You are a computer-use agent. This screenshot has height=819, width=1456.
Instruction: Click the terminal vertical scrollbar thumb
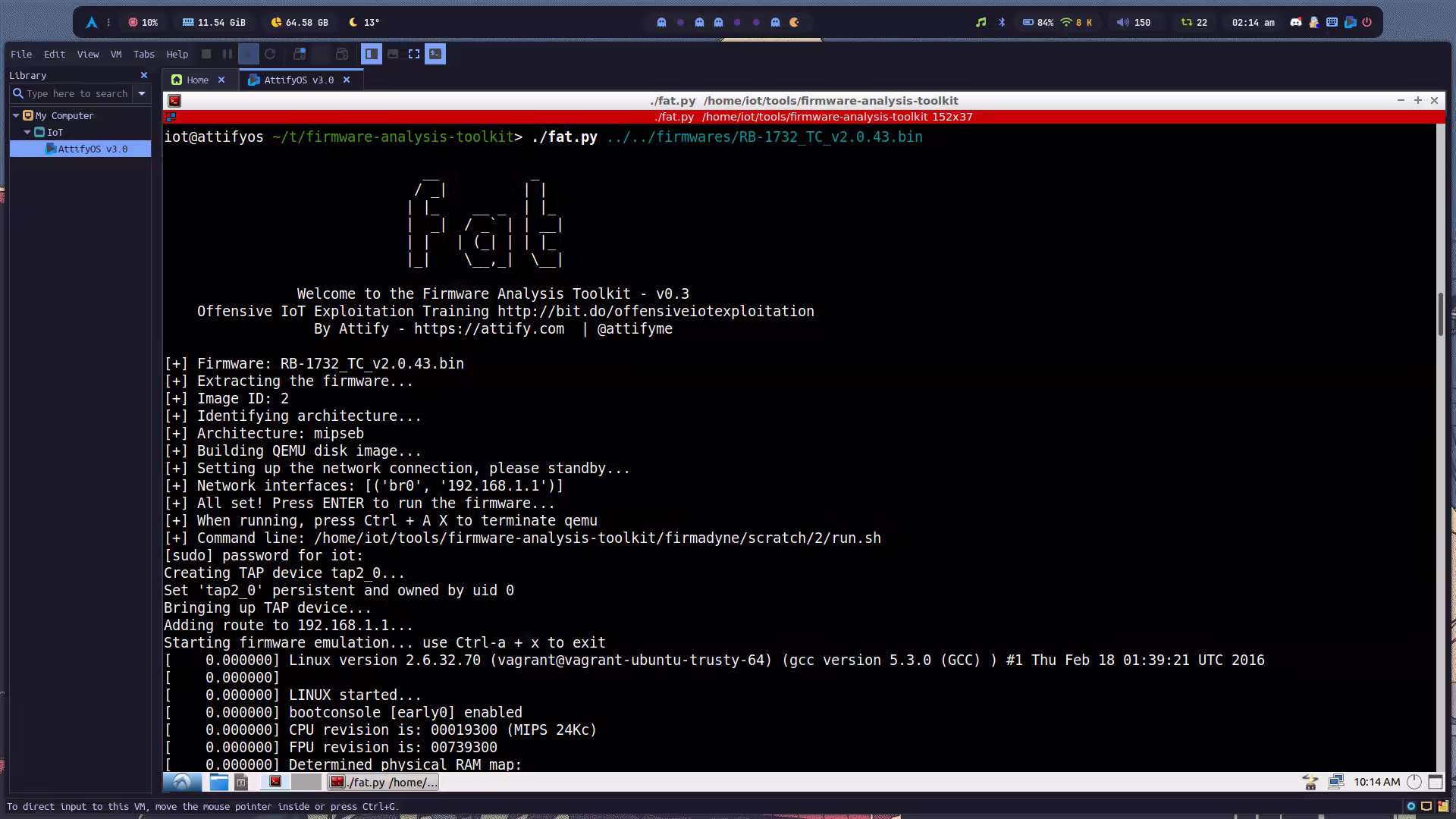point(1440,312)
